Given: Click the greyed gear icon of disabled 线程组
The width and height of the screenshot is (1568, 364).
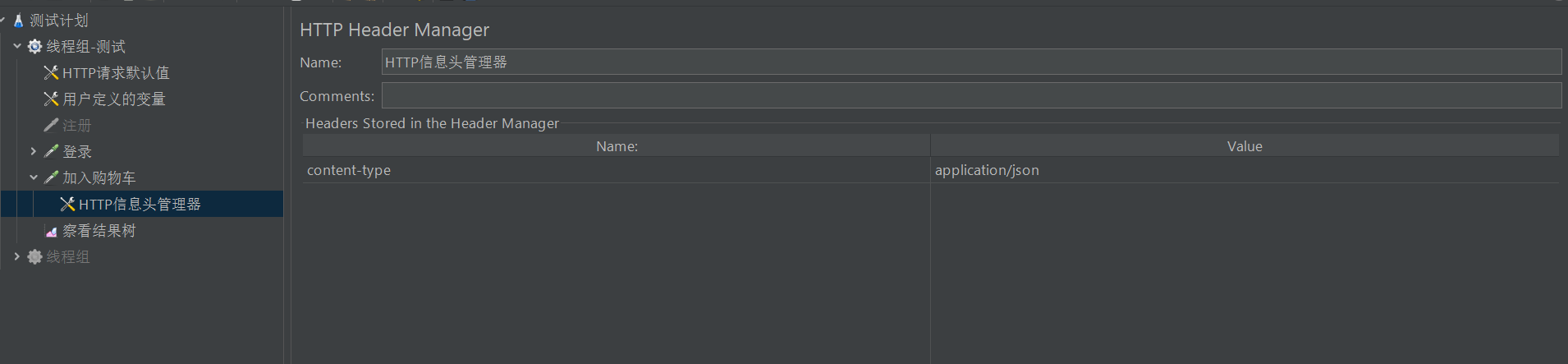Looking at the screenshot, I should point(34,257).
